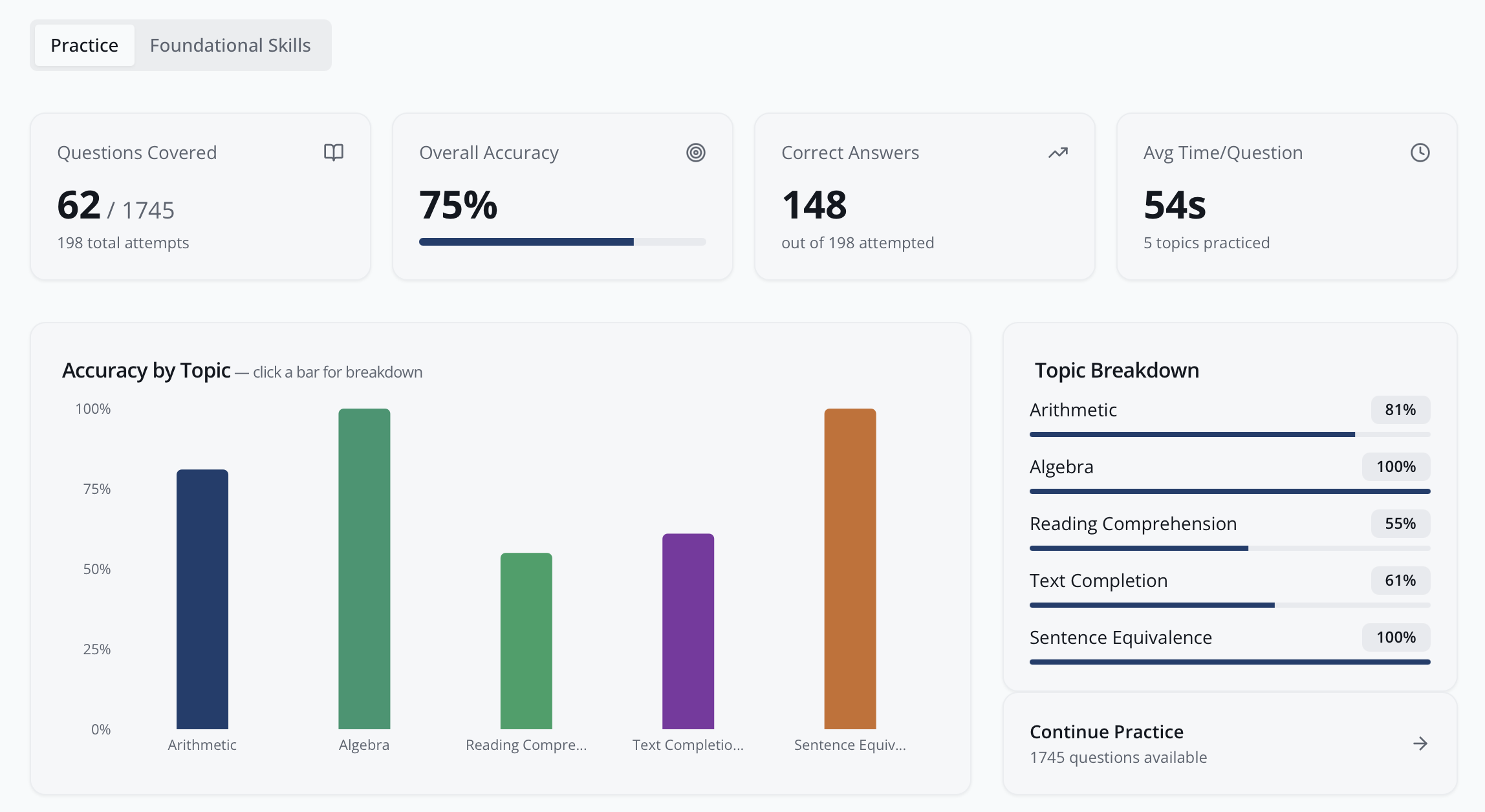Click the 50% y-axis label
The image size is (1485, 812).
[97, 569]
